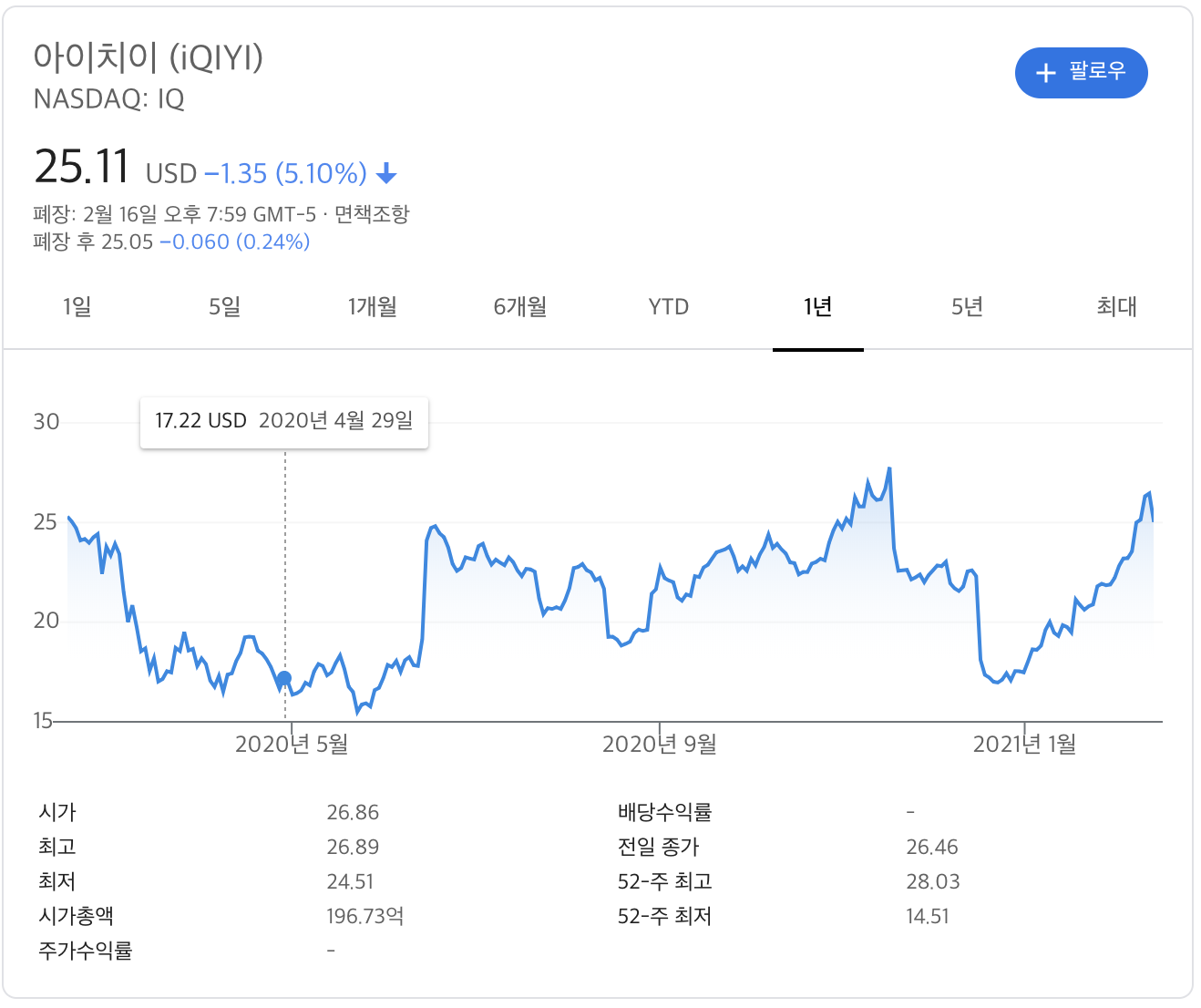Click the 15 y-axis label
This screenshot has height=1008, width=1201.
[43, 721]
